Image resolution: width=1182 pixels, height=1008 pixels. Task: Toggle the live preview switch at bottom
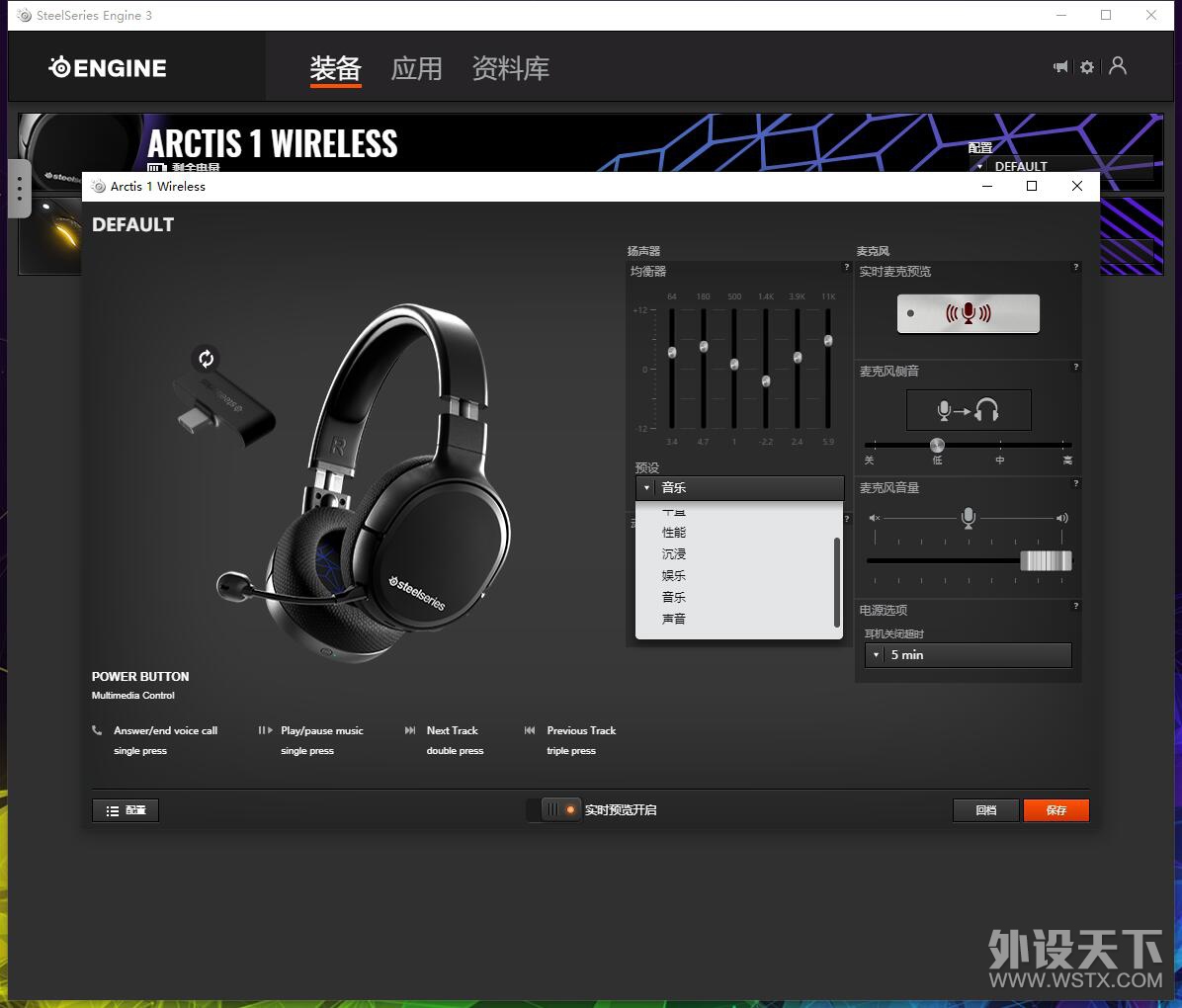pyautogui.click(x=554, y=809)
